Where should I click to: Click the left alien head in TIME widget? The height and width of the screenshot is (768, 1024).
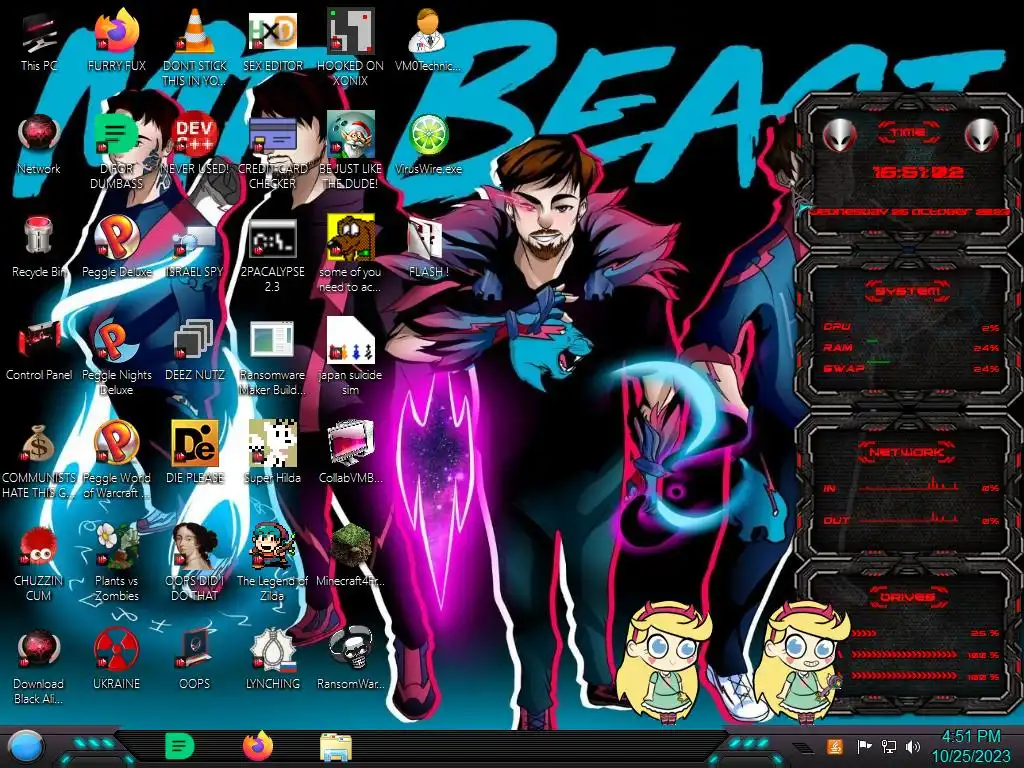tap(839, 136)
